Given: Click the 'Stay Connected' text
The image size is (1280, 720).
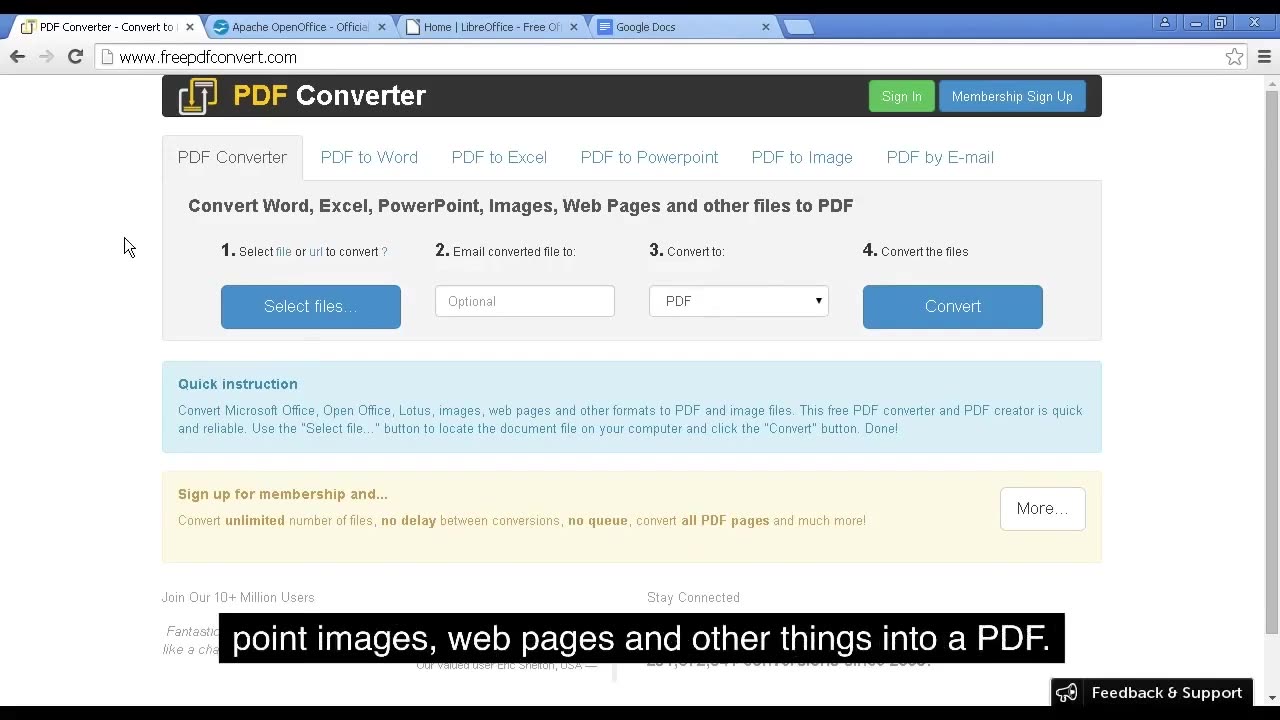Looking at the screenshot, I should tap(693, 597).
